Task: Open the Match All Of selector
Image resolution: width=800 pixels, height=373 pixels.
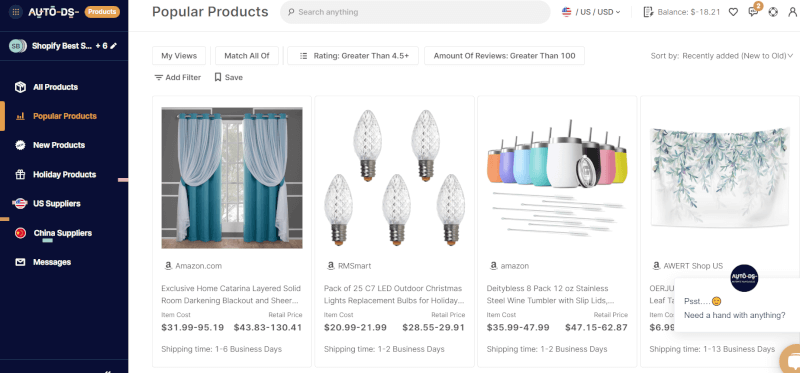Action: (x=247, y=56)
